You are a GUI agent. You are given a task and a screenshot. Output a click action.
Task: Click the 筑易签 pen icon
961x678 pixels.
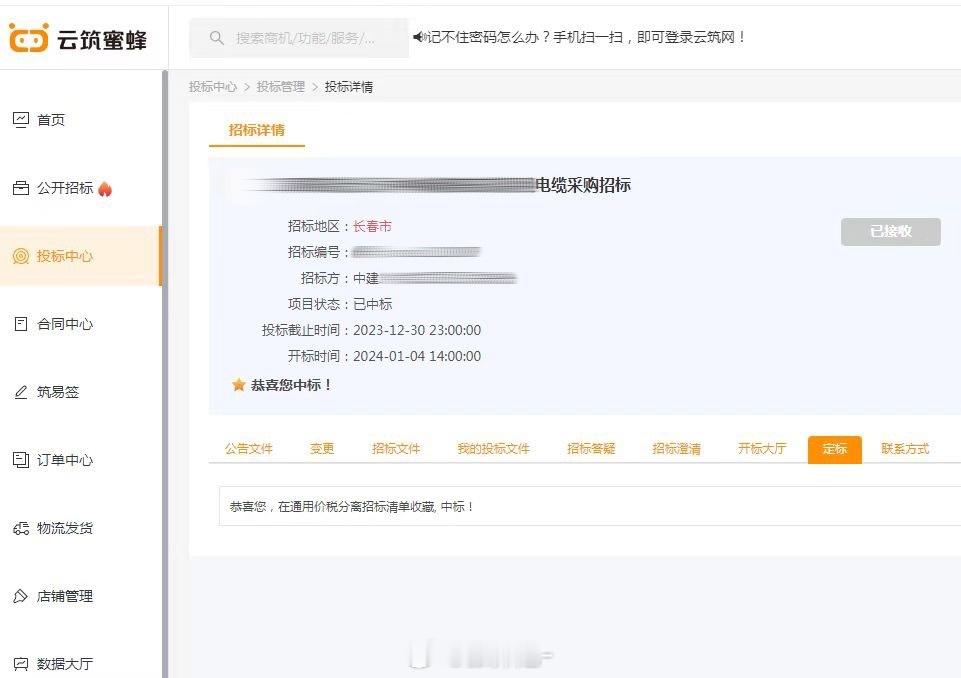[x=21, y=392]
